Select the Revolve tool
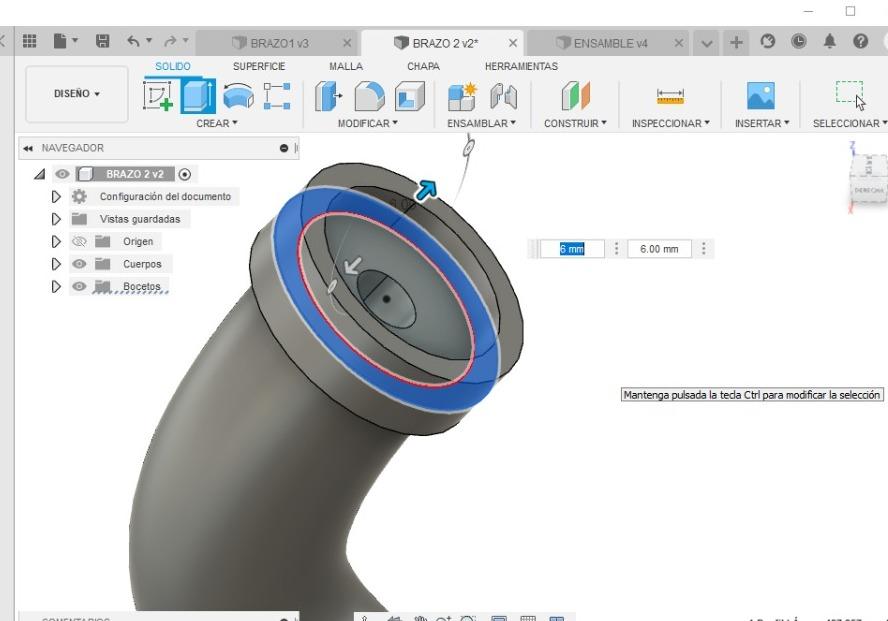888x621 pixels. click(x=238, y=96)
